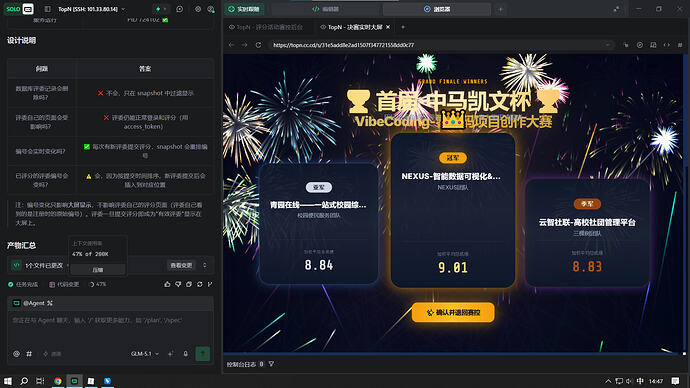The image size is (690, 388).
Task: Click the branch icon after the refresh icon
Action: tap(210, 285)
